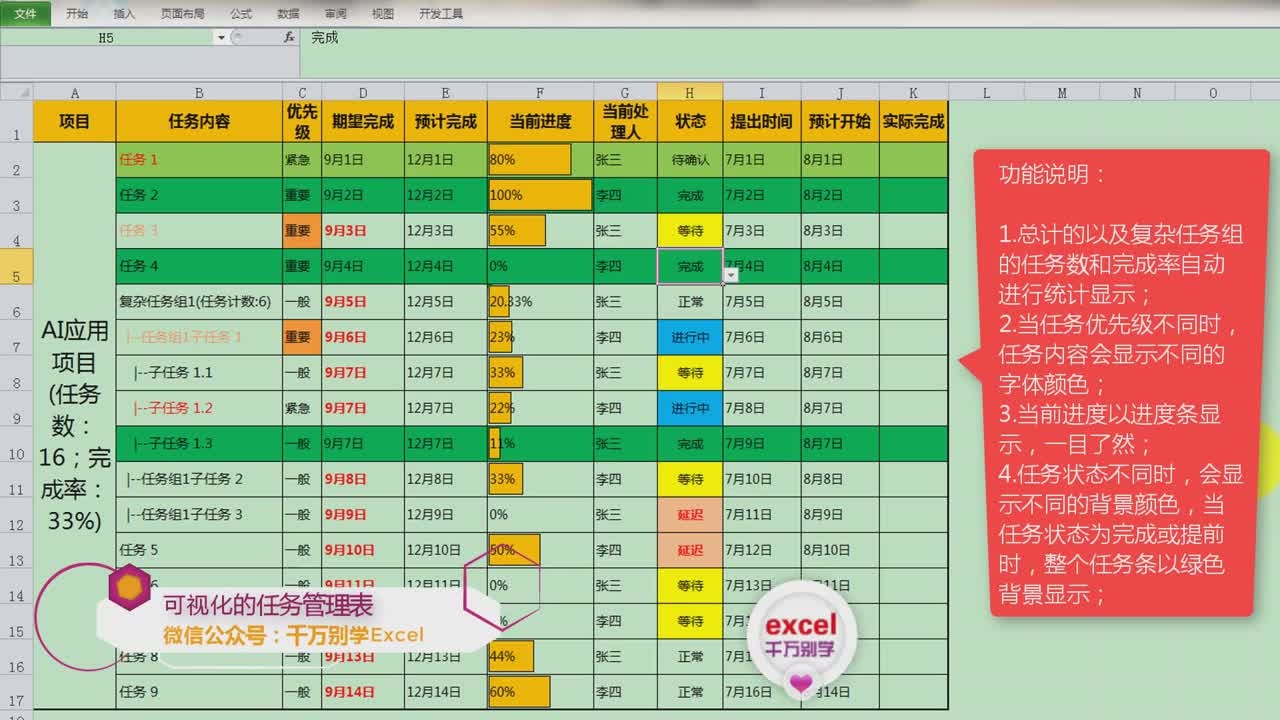Switch to the 开始 ribbon tab
Image resolution: width=1280 pixels, height=720 pixels.
coord(77,14)
